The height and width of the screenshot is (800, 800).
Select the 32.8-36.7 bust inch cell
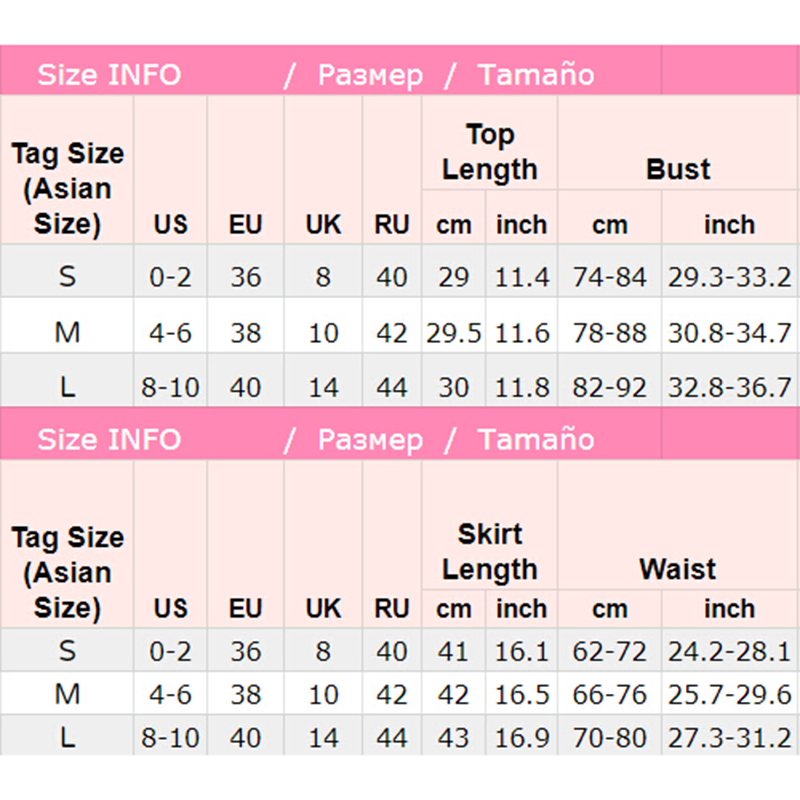point(730,387)
